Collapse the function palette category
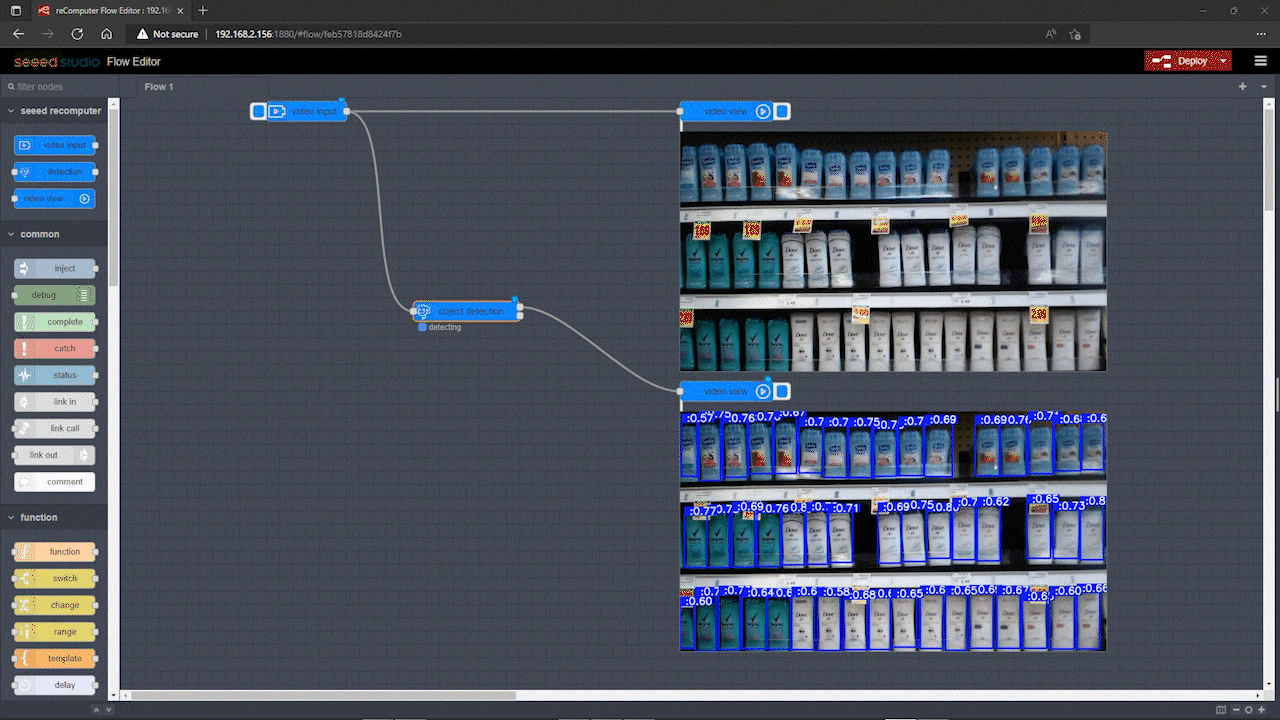The image size is (1280, 720). (x=11, y=517)
